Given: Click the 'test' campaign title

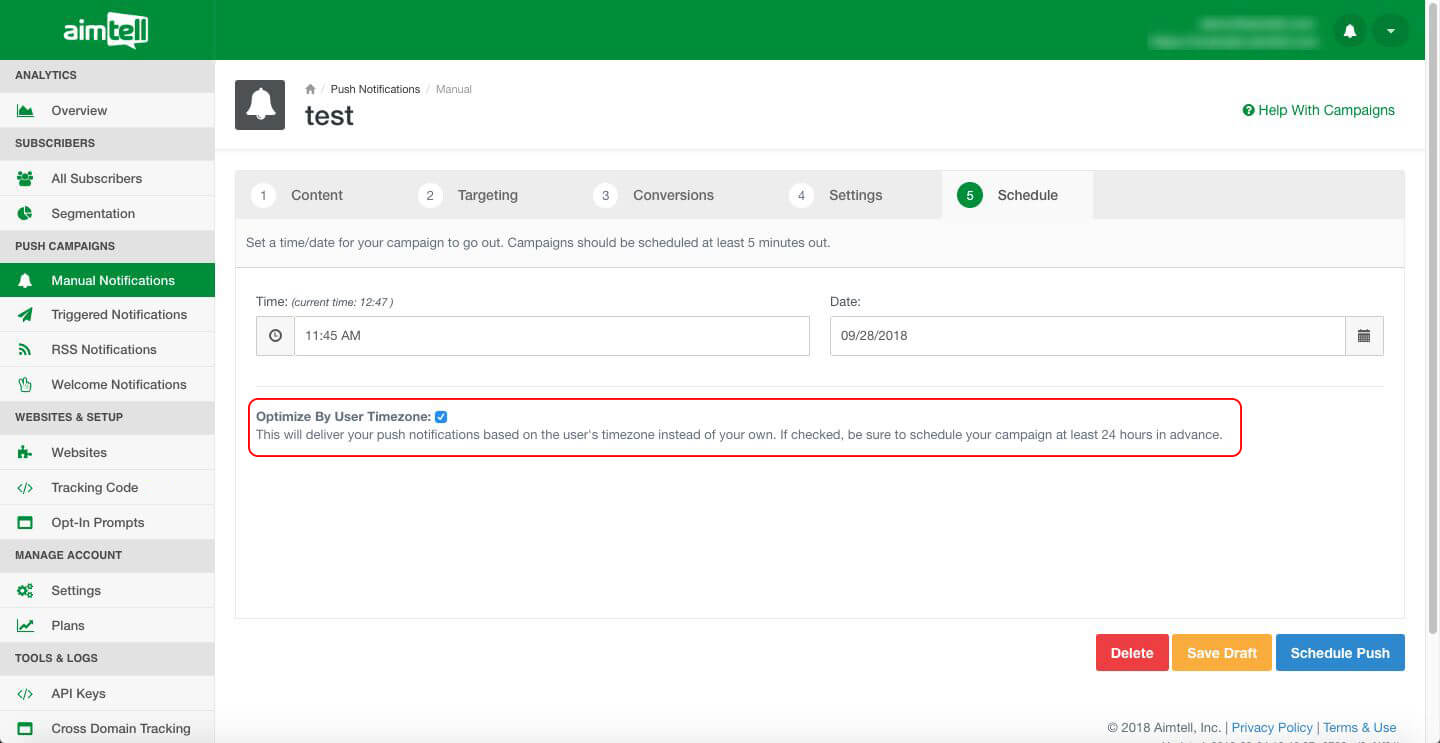Looking at the screenshot, I should [x=329, y=116].
